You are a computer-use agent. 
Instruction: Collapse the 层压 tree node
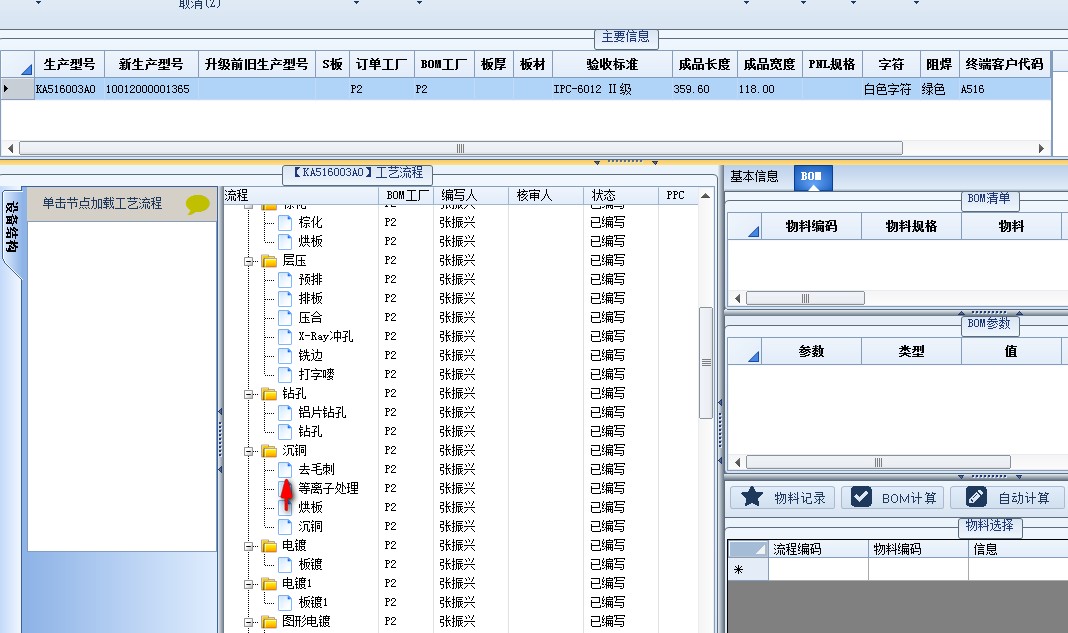pyautogui.click(x=249, y=261)
